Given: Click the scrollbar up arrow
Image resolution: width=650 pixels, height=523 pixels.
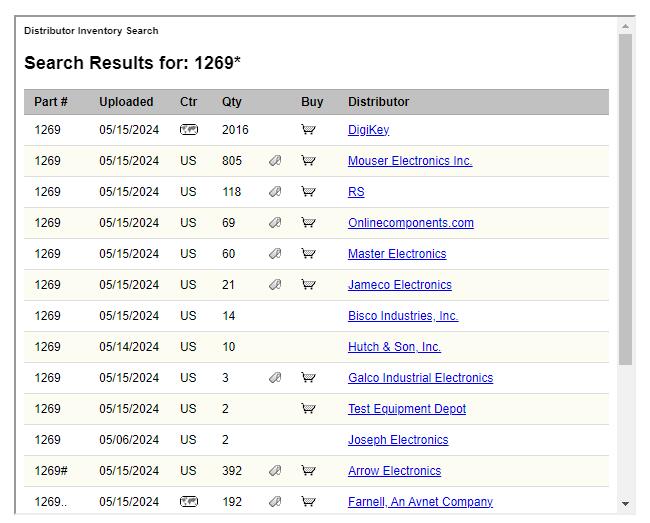Looking at the screenshot, I should pos(625,27).
